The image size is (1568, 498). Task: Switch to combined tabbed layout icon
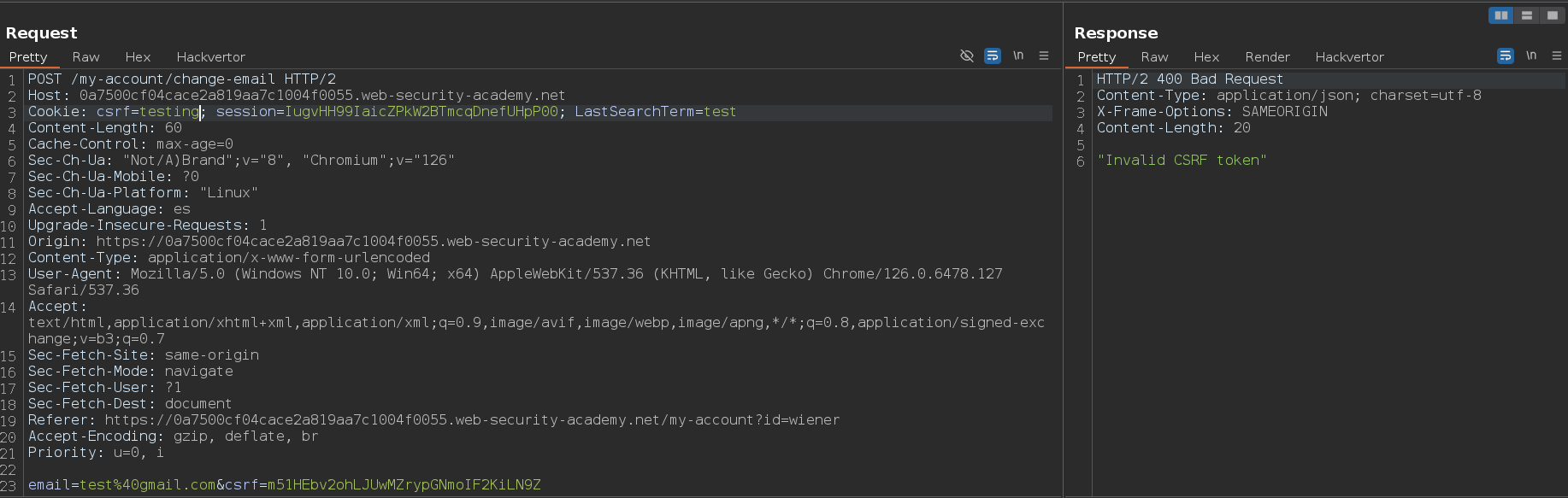pyautogui.click(x=1552, y=15)
